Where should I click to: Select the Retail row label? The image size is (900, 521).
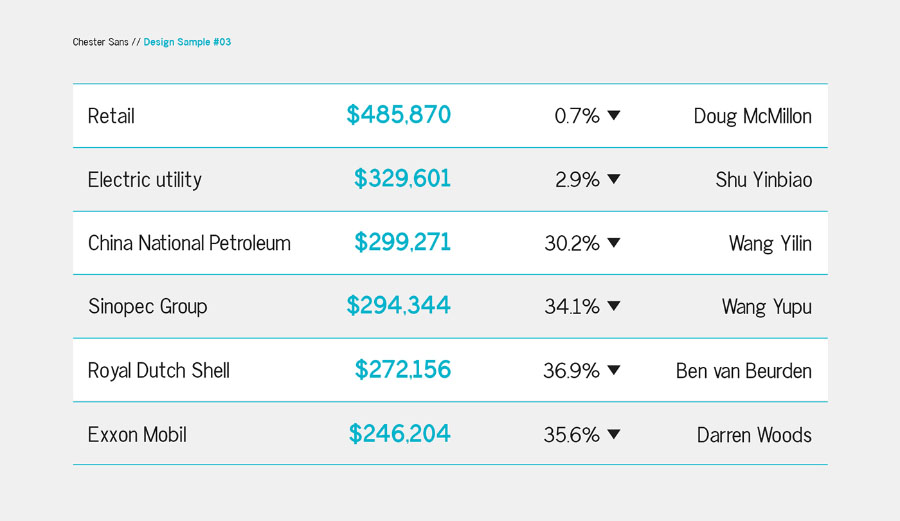111,116
